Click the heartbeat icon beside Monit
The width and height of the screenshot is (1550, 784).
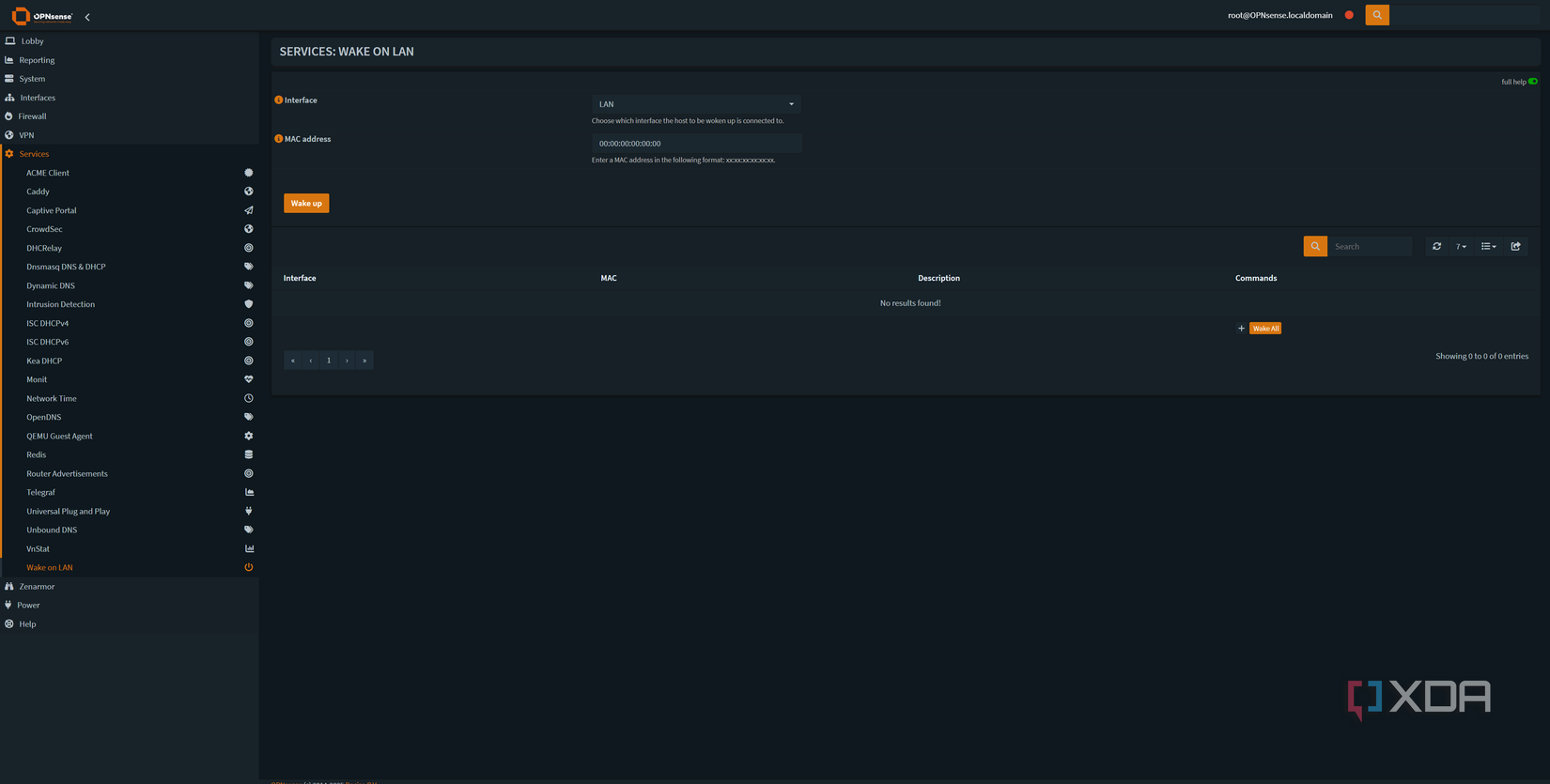pos(249,379)
